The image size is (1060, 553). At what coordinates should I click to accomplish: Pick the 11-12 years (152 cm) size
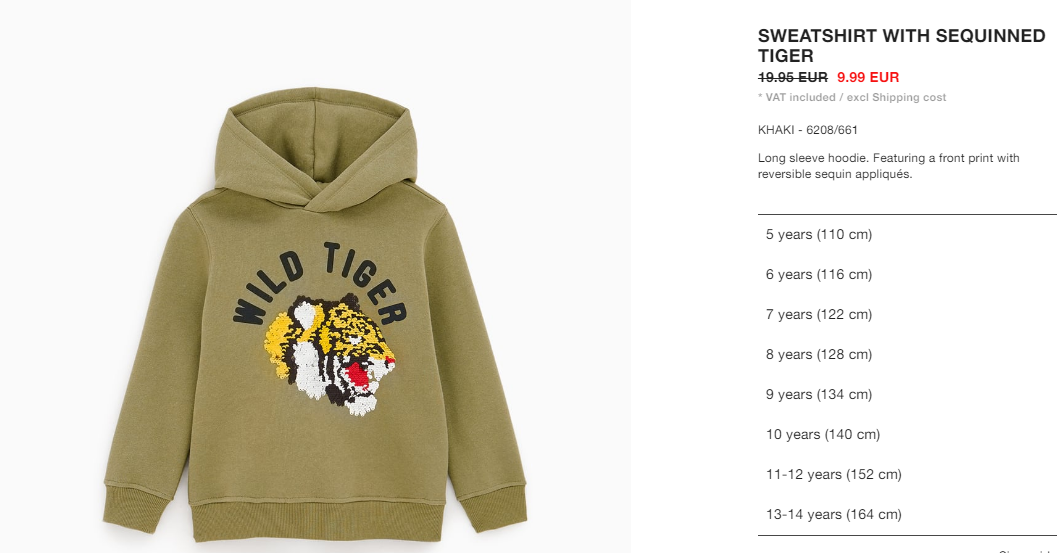point(907,474)
